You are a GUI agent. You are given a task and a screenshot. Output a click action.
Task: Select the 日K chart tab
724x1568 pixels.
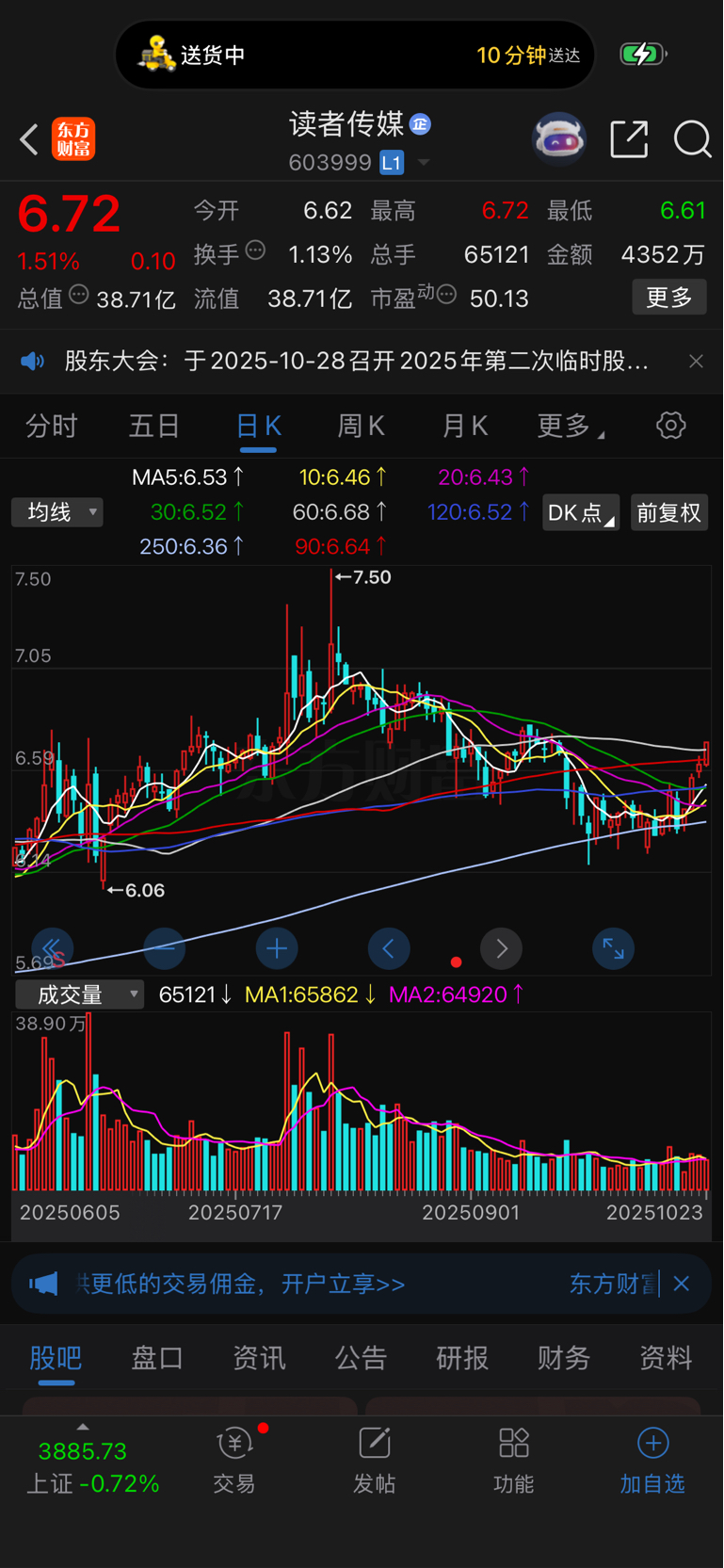point(259,427)
